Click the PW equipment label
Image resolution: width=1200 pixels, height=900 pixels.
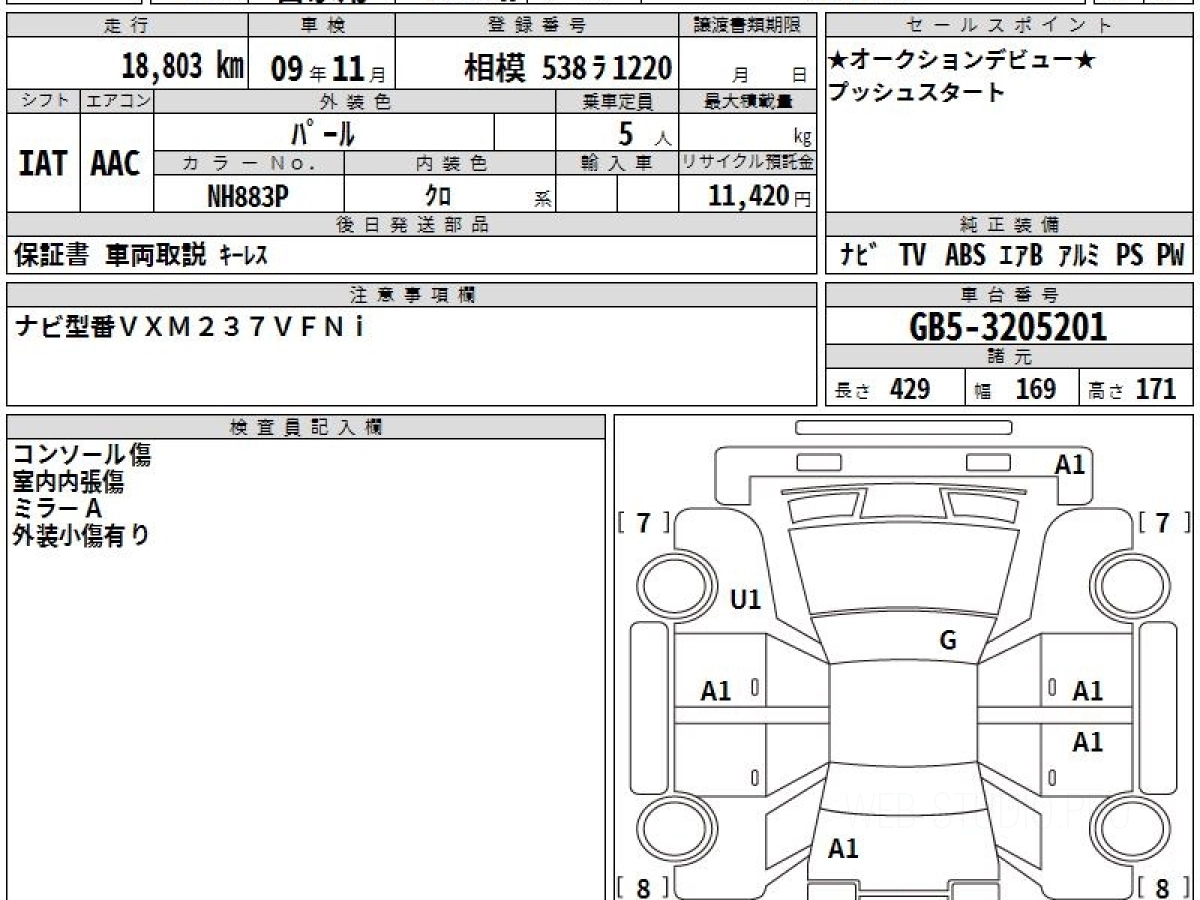[1169, 256]
